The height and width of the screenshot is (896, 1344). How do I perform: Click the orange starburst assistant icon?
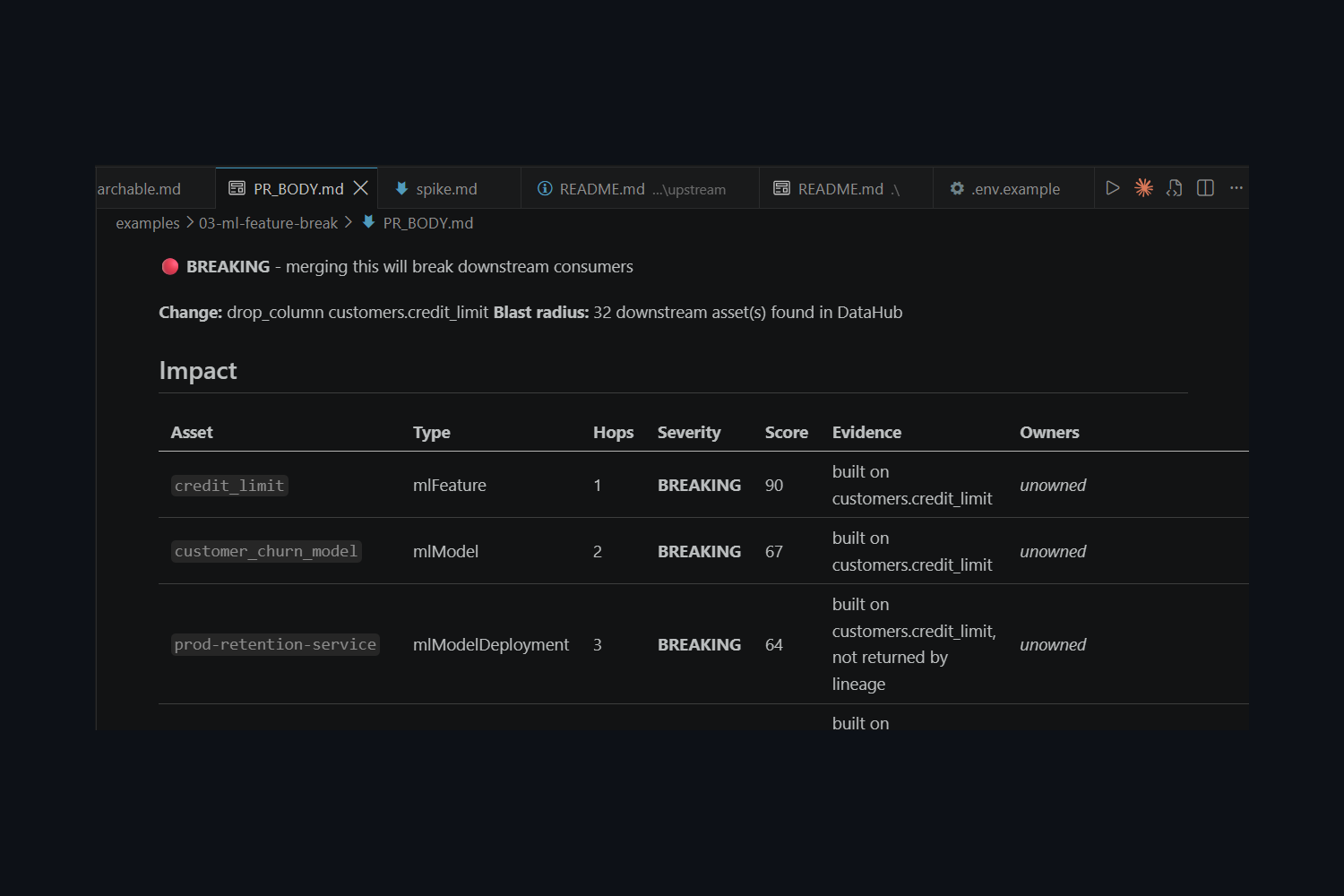1143,188
